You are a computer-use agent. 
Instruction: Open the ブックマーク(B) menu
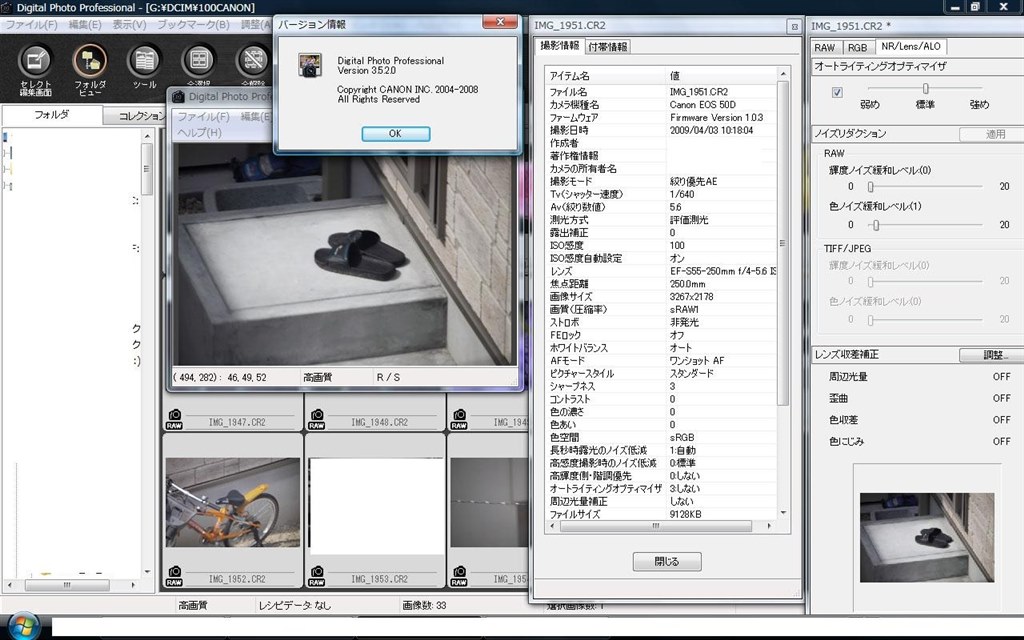(x=193, y=25)
